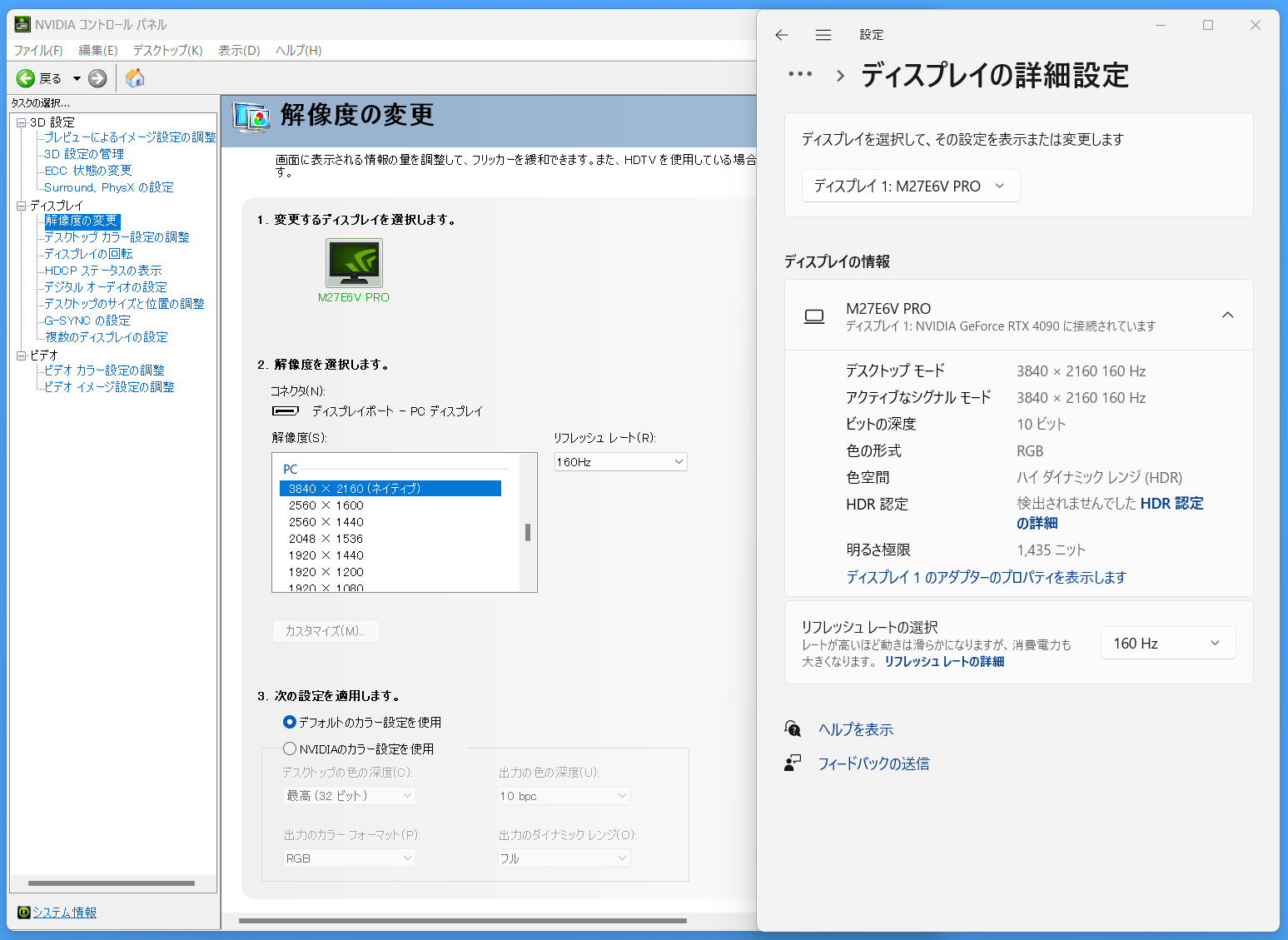
Task: Select the 2560 × 1600 resolution
Action: (326, 505)
